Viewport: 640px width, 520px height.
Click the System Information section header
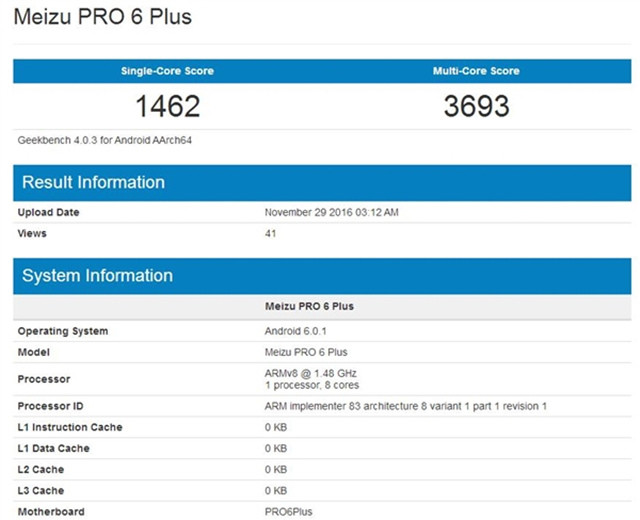coord(97,275)
